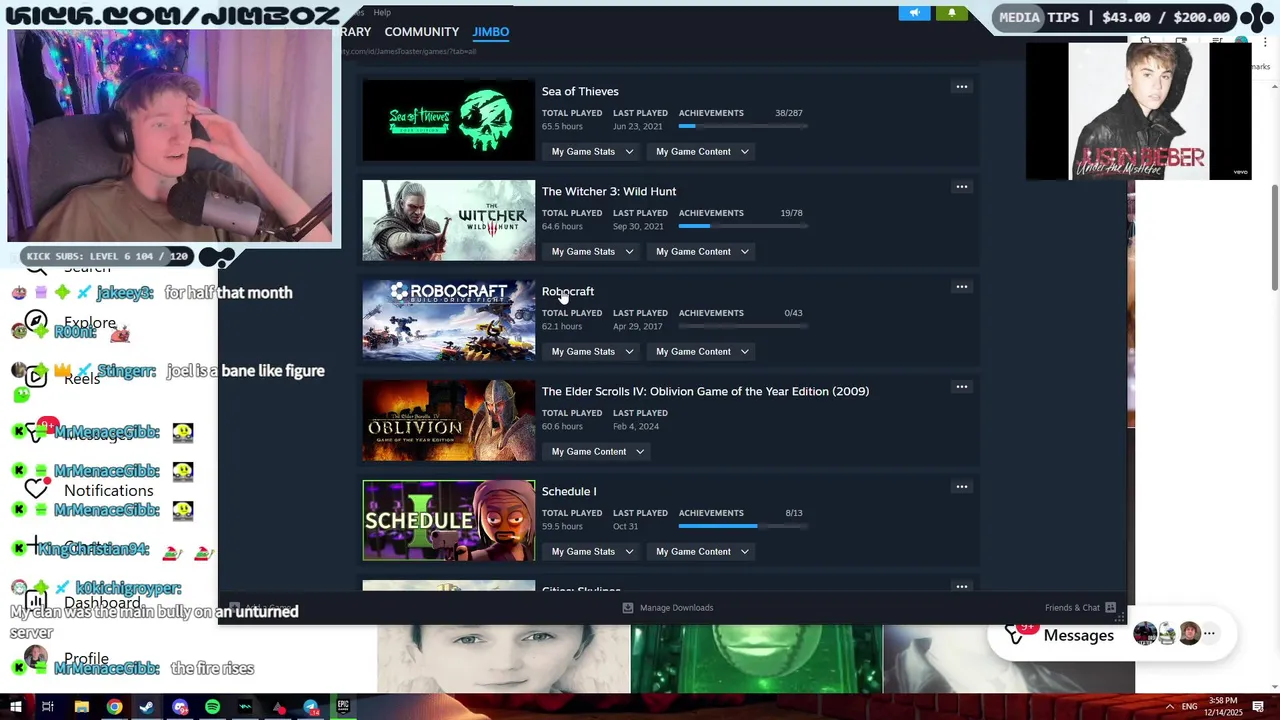Switch to Chrome in the taskbar
This screenshot has width=1280, height=720.
click(115, 707)
